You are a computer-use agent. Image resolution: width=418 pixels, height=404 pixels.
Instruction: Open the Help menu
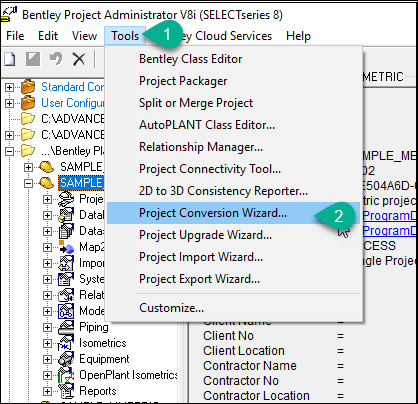[298, 36]
